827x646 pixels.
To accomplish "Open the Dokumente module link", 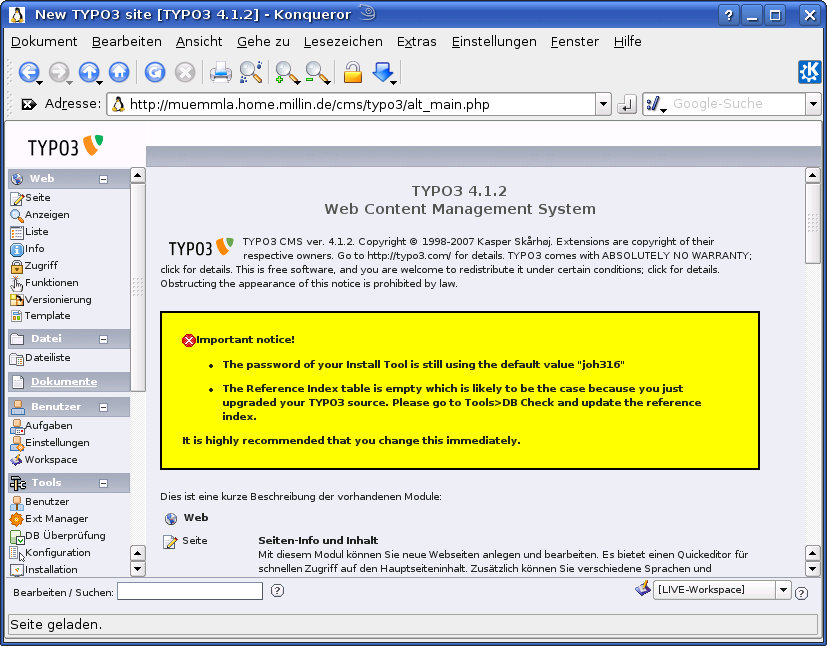I will coord(64,381).
